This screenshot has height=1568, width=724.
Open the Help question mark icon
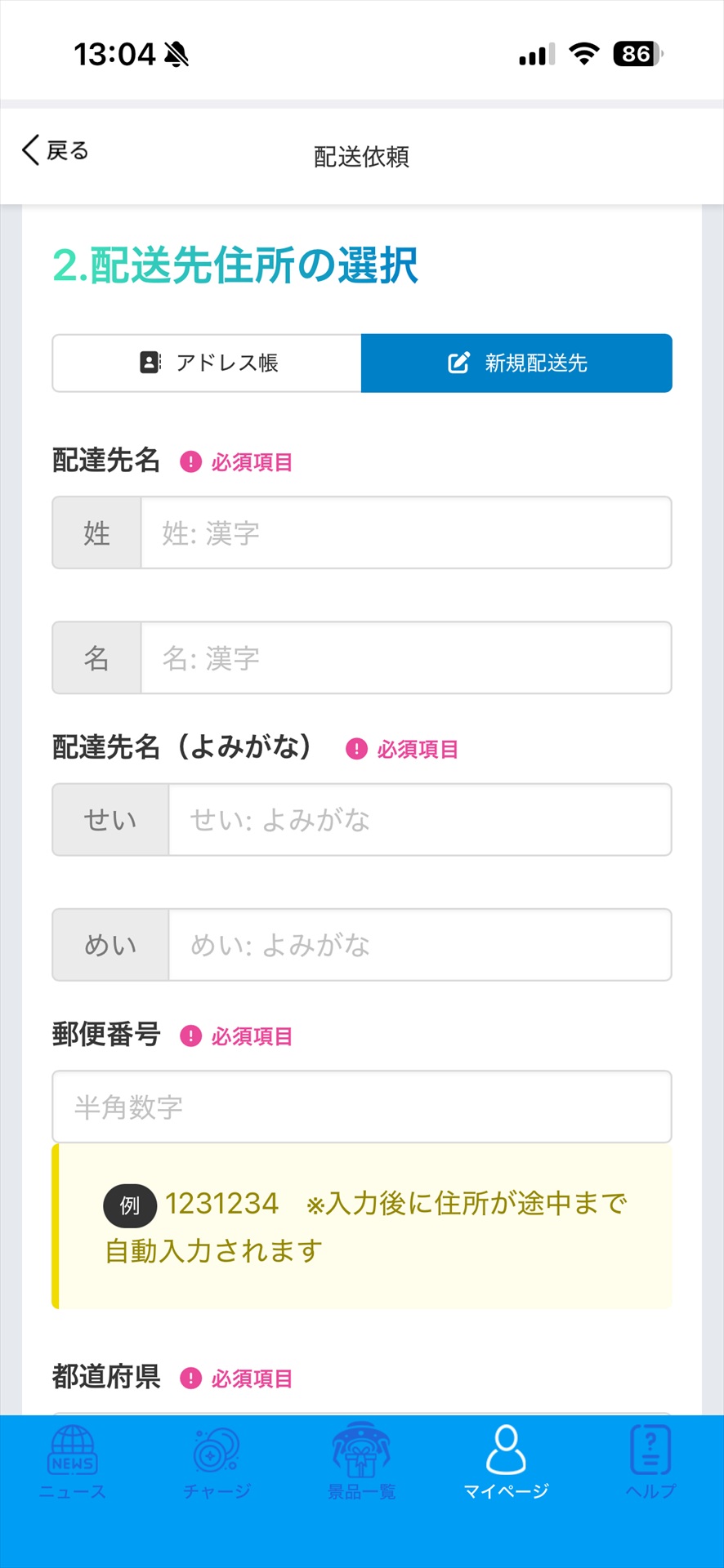point(650,1450)
